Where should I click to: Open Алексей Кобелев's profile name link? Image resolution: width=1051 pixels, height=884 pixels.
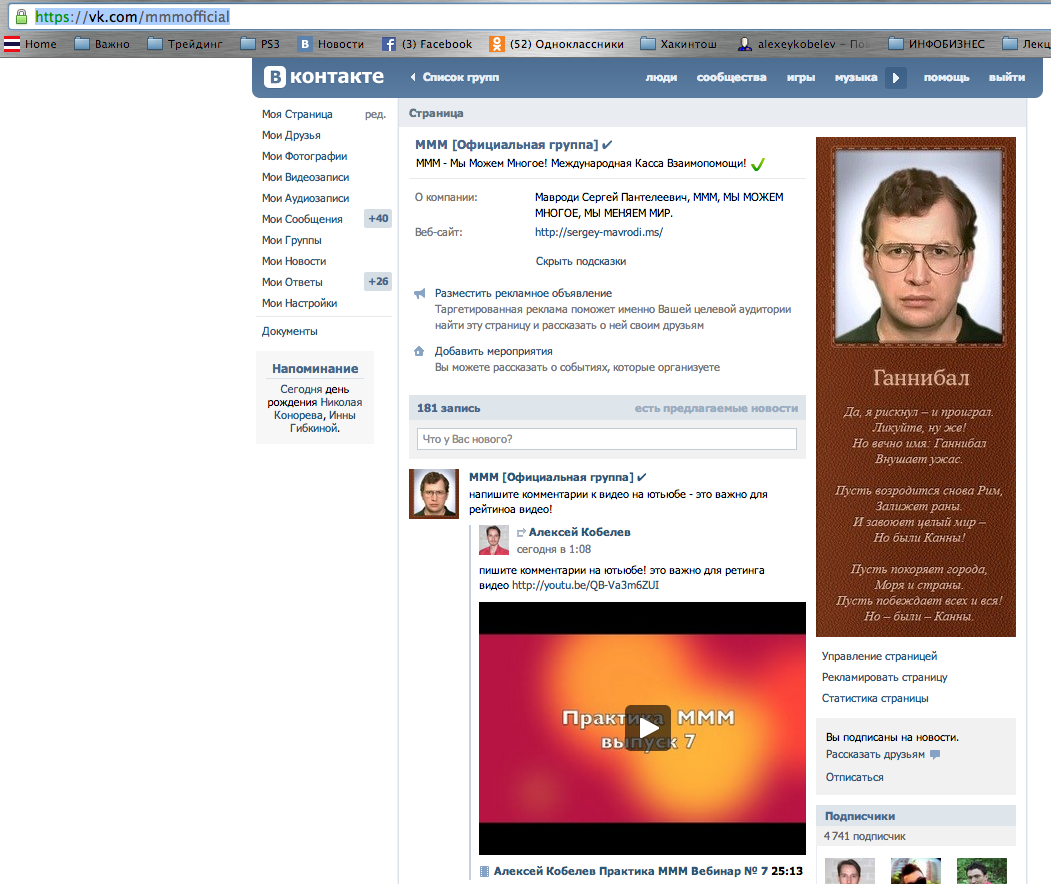579,532
